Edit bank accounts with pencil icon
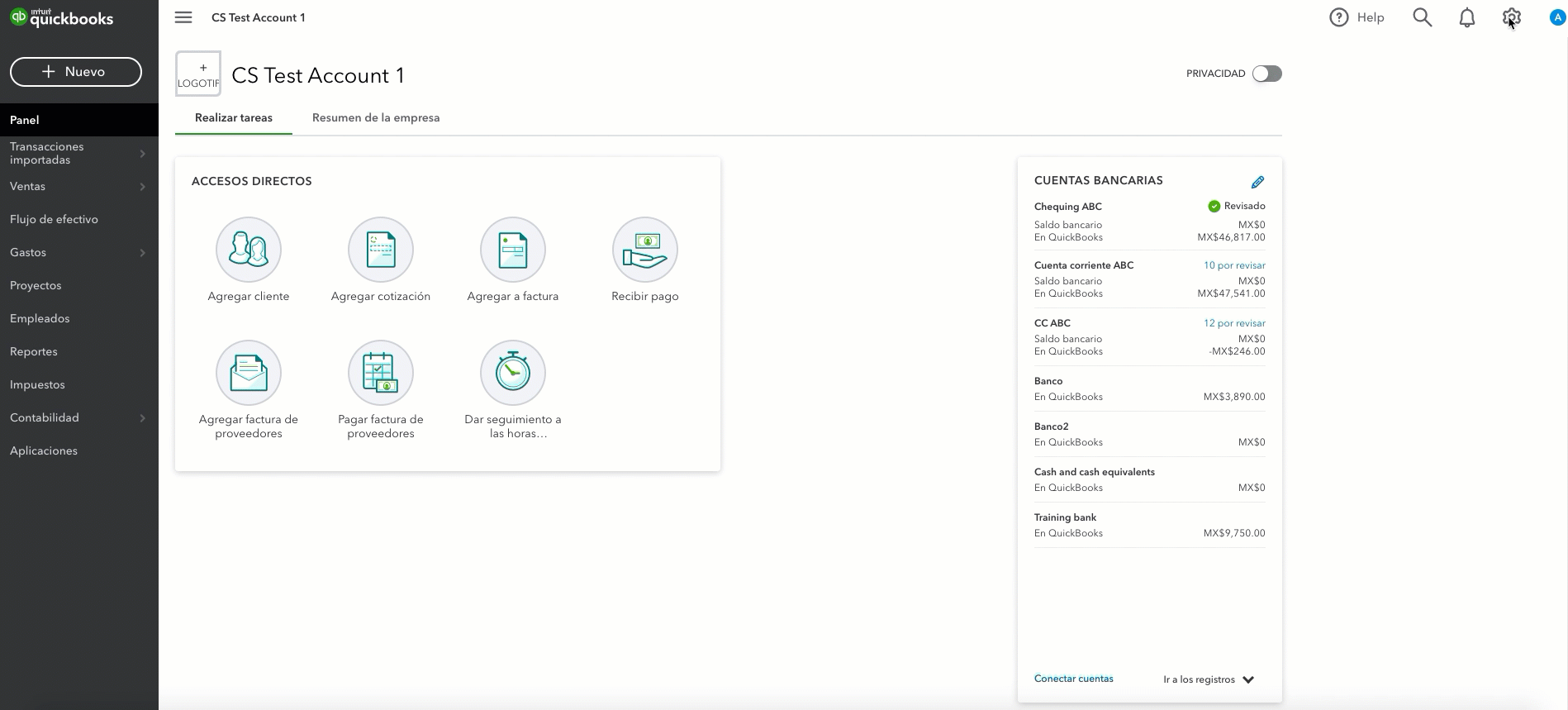The height and width of the screenshot is (710, 1568). (1257, 182)
